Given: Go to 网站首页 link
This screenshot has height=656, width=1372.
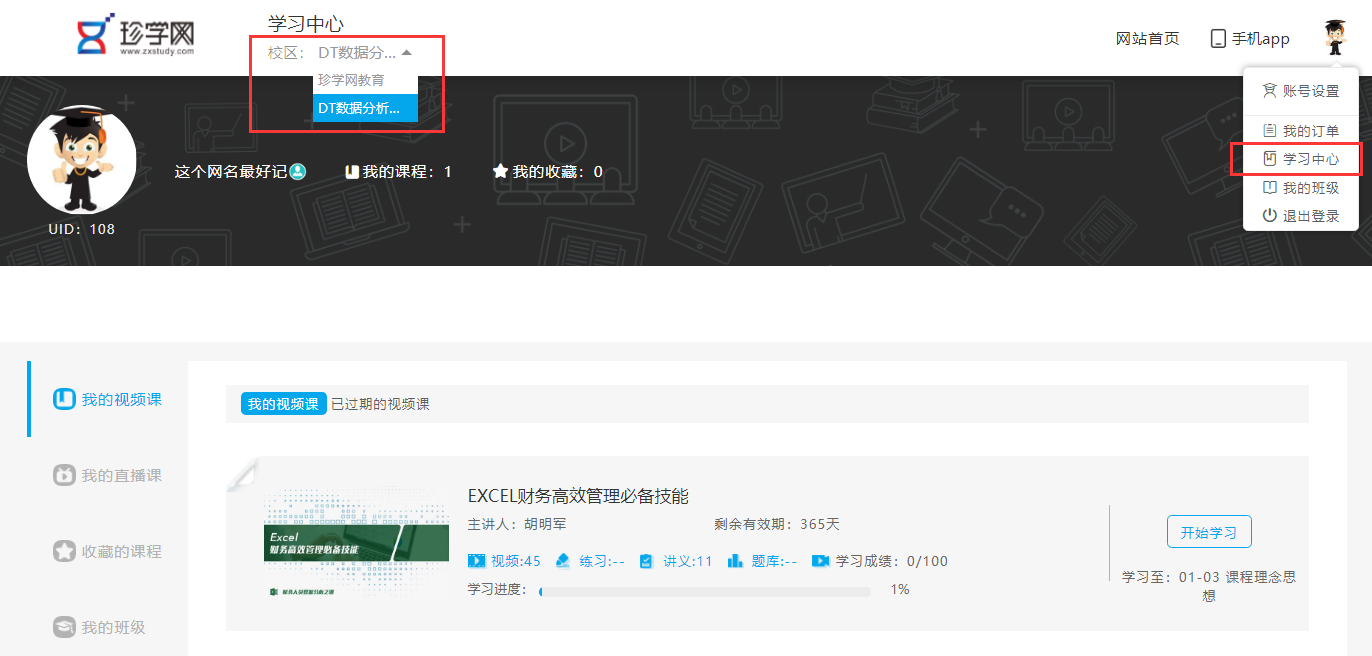Looking at the screenshot, I should [1147, 39].
